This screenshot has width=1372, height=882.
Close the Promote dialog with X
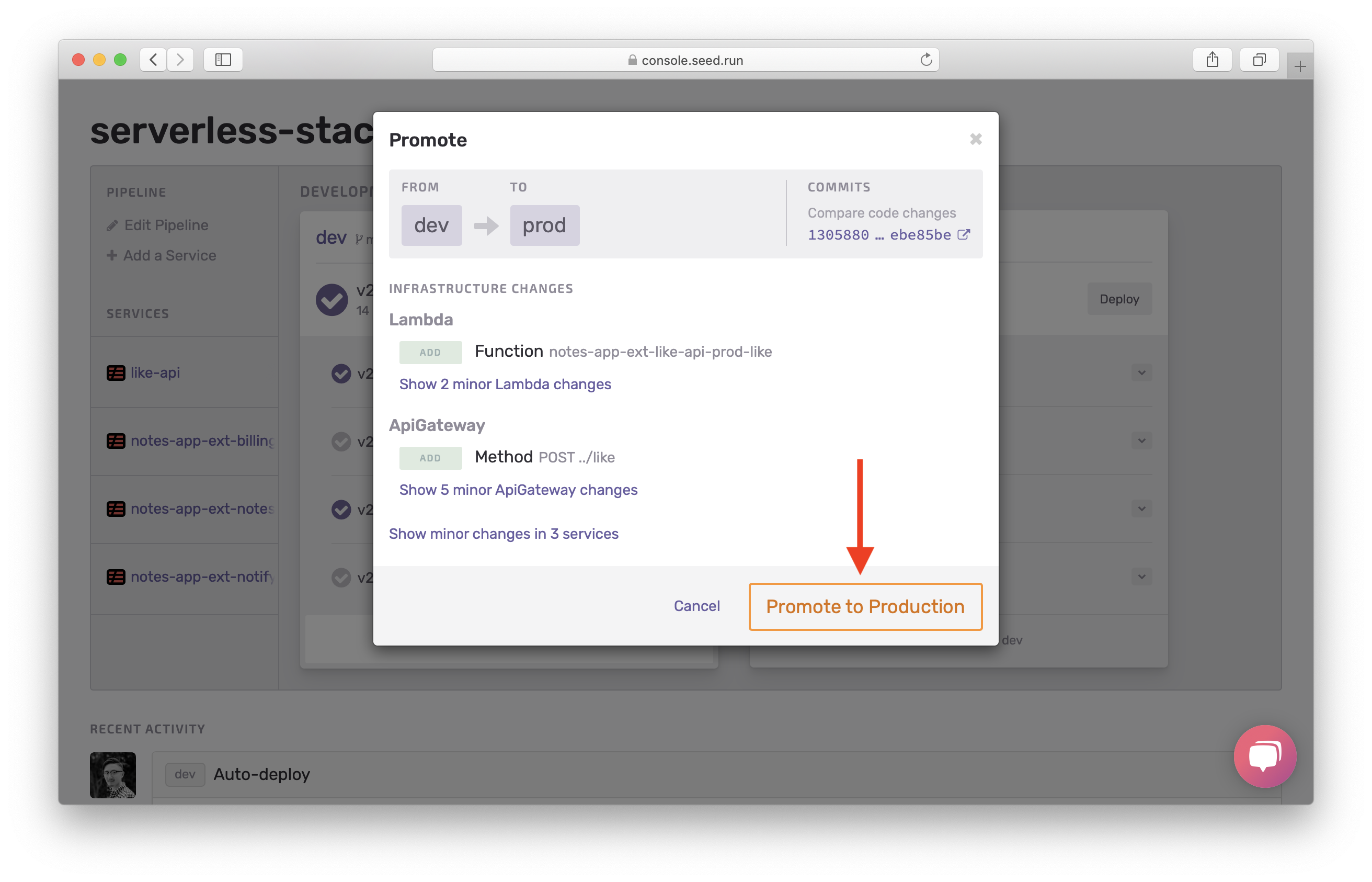975,139
